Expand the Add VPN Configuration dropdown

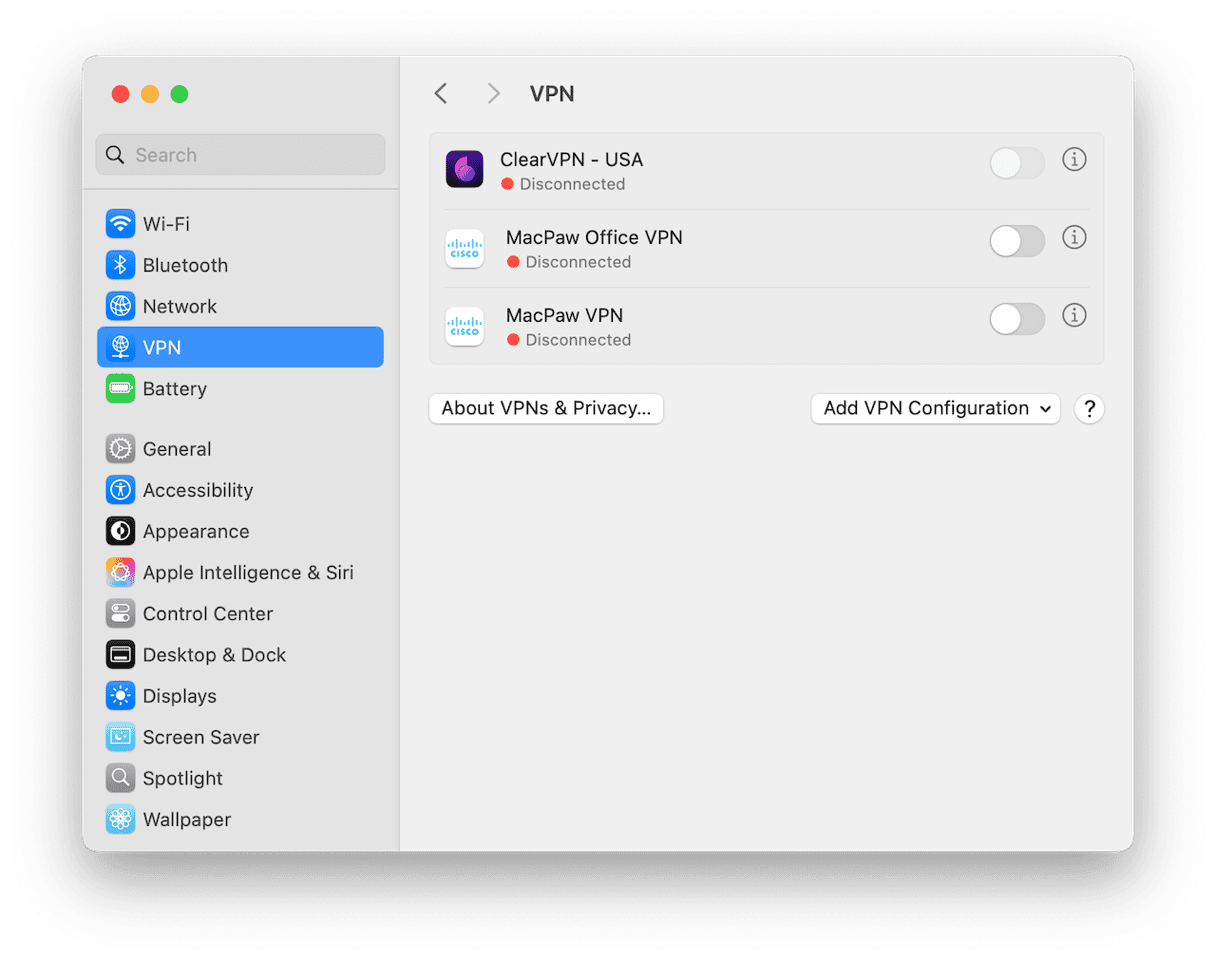point(935,409)
